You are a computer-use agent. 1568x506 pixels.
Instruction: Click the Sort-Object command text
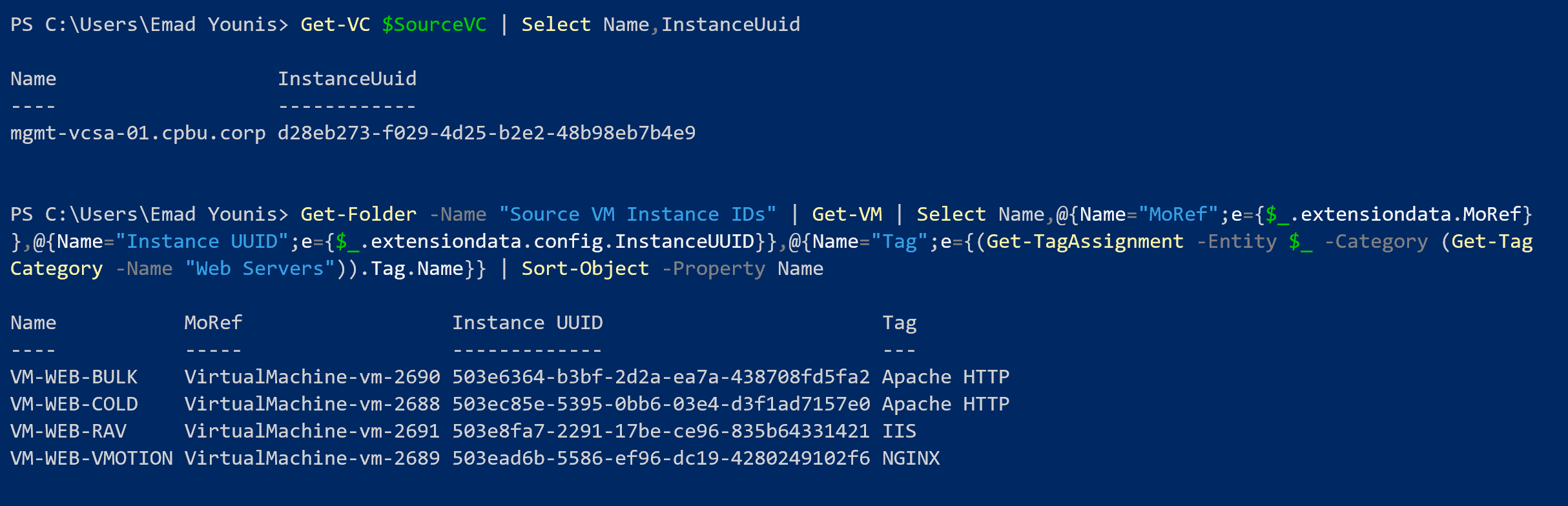[585, 268]
